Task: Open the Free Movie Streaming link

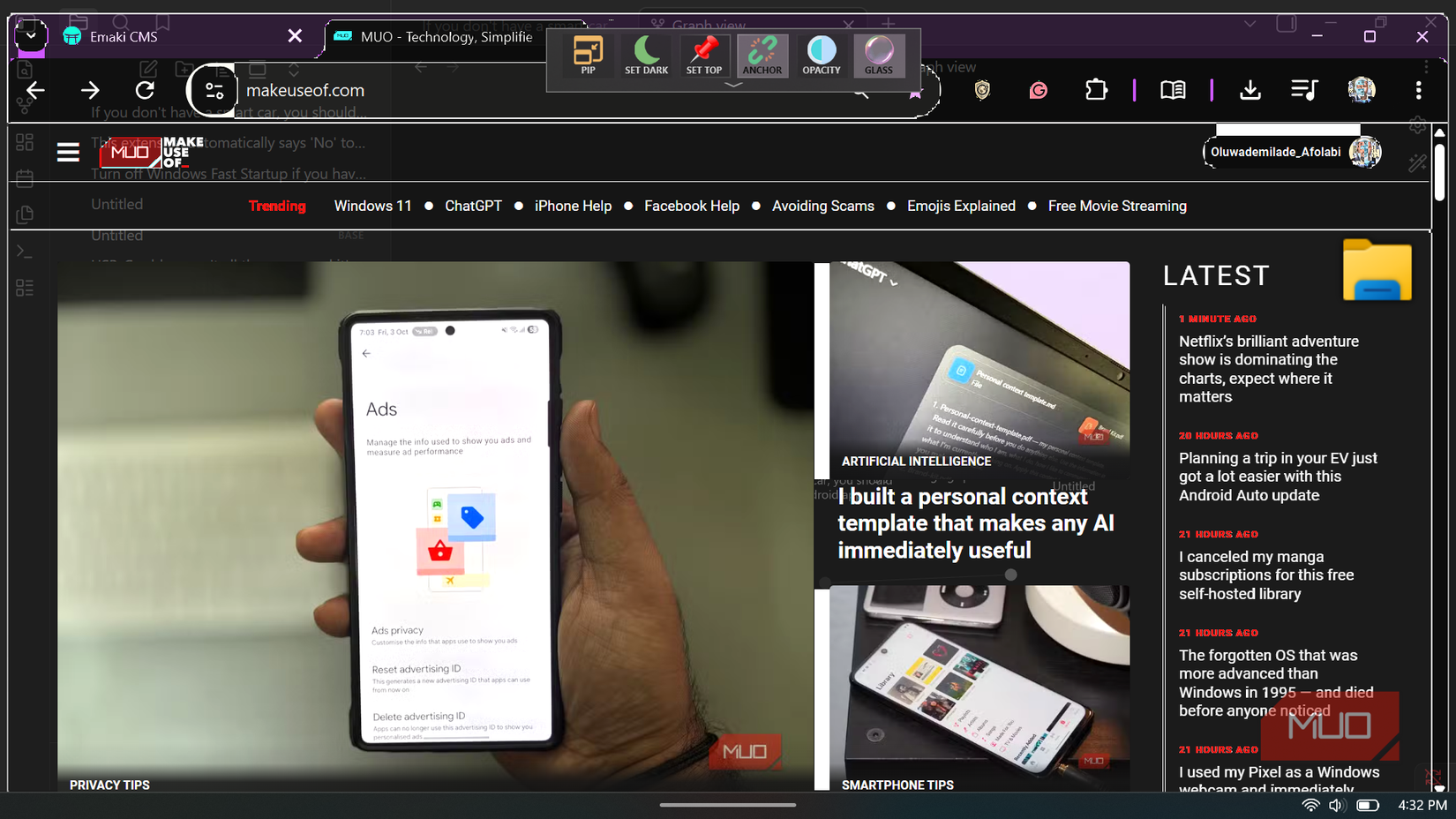Action: [1116, 206]
